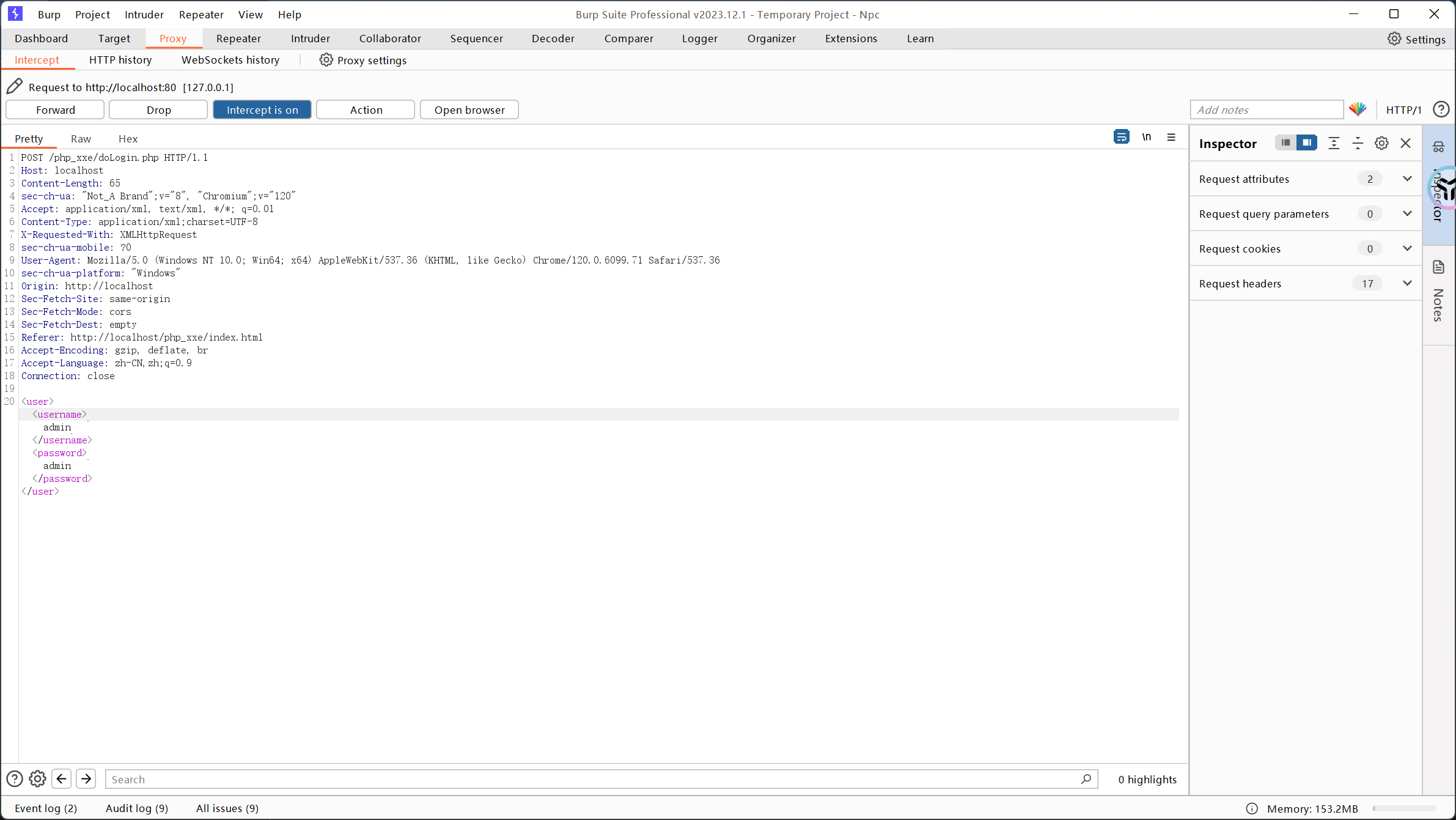1456x820 pixels.
Task: Click the Forward button
Action: [x=55, y=110]
